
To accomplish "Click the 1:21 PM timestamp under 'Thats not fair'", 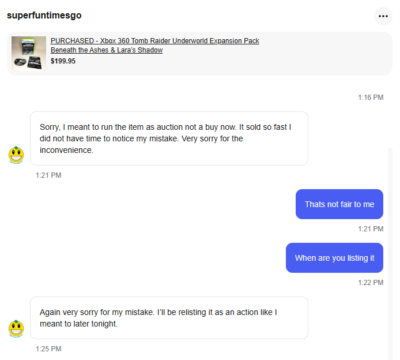I will (371, 229).
